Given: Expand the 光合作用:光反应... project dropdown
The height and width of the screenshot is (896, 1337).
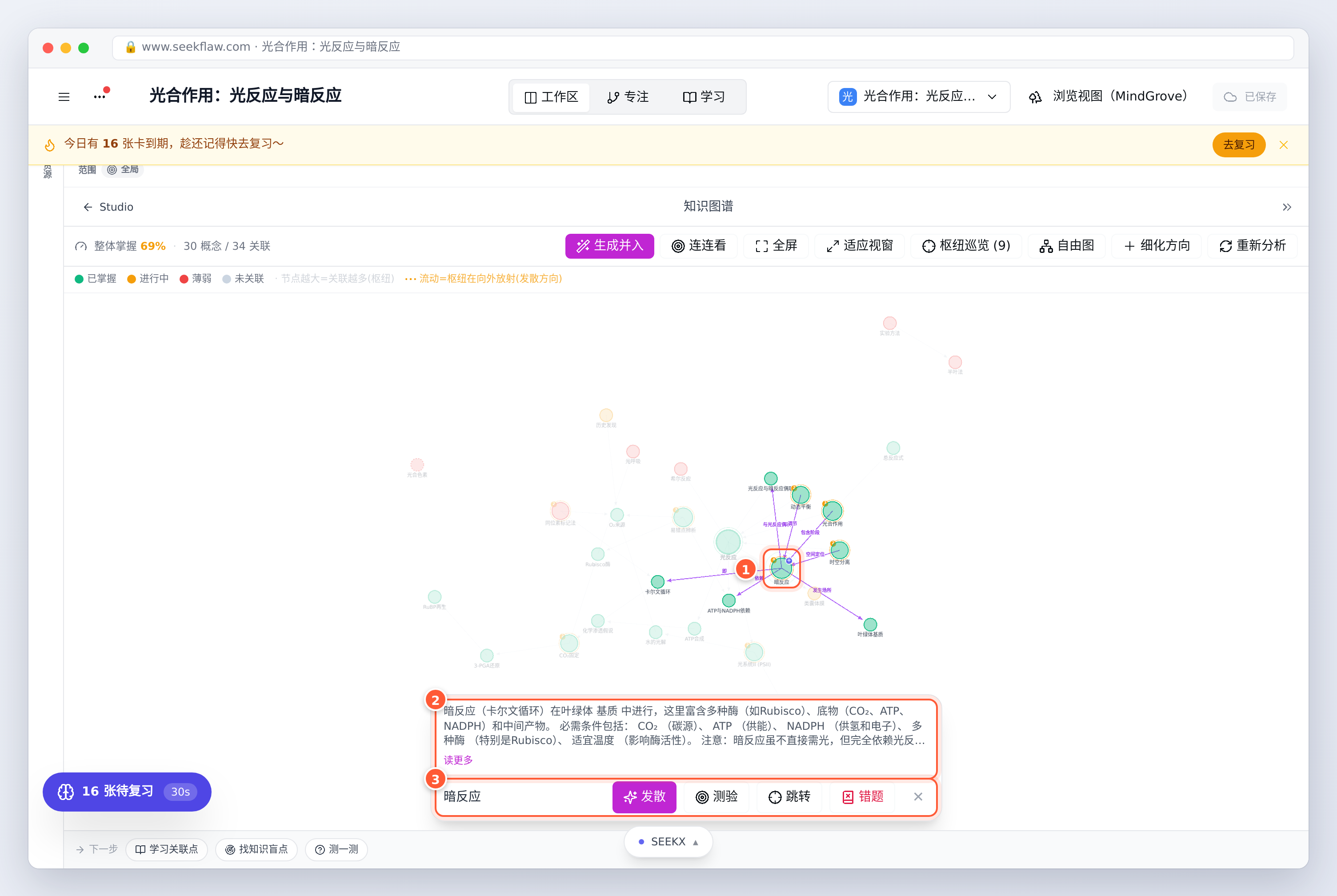Looking at the screenshot, I should 918,96.
